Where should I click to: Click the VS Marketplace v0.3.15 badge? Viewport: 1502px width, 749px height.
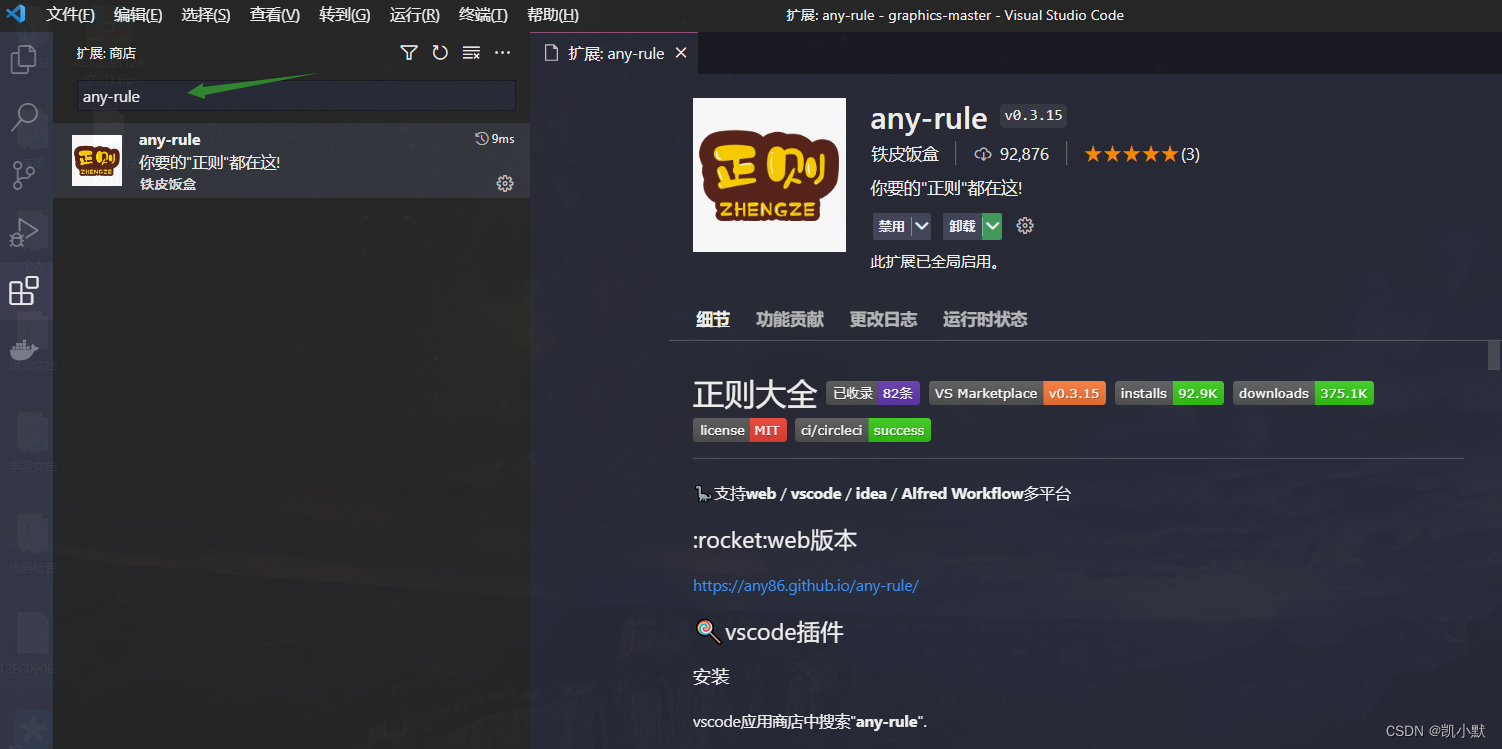pos(1017,393)
